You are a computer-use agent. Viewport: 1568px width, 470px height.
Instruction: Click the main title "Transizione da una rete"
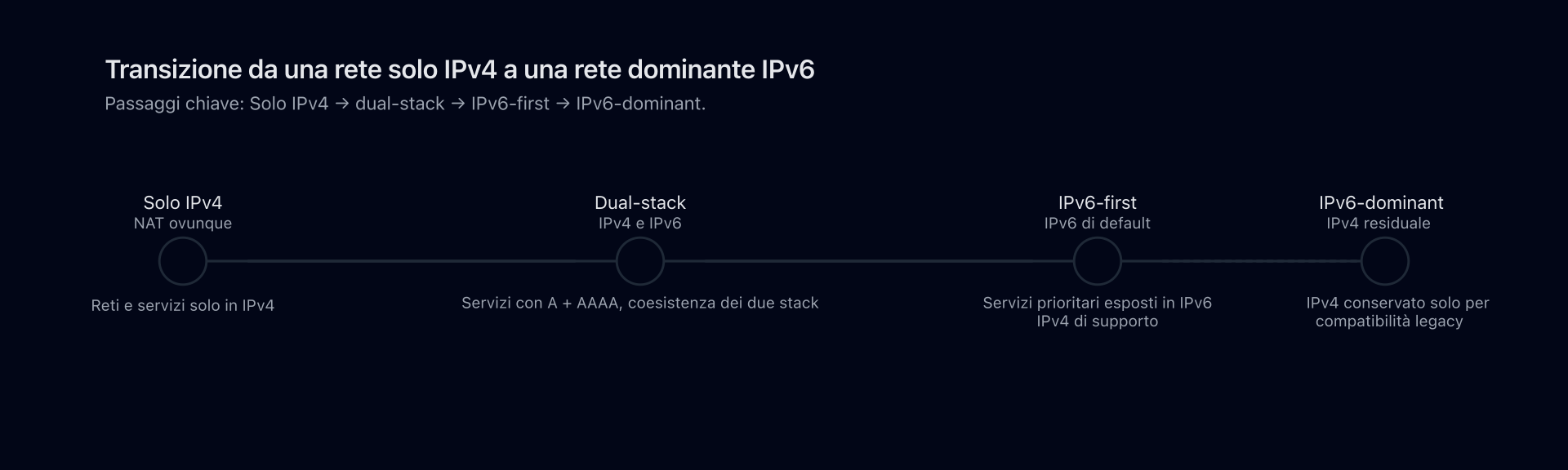(460, 70)
